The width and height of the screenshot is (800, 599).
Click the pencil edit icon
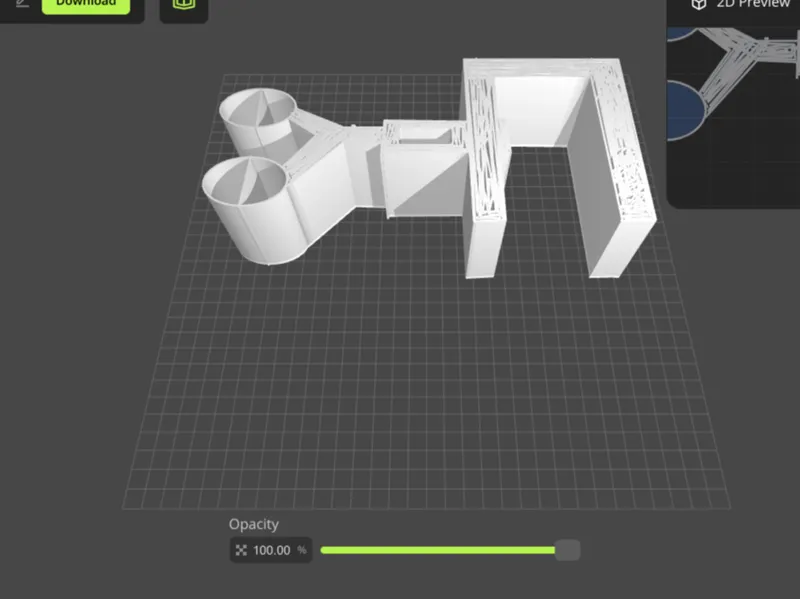click(22, 3)
